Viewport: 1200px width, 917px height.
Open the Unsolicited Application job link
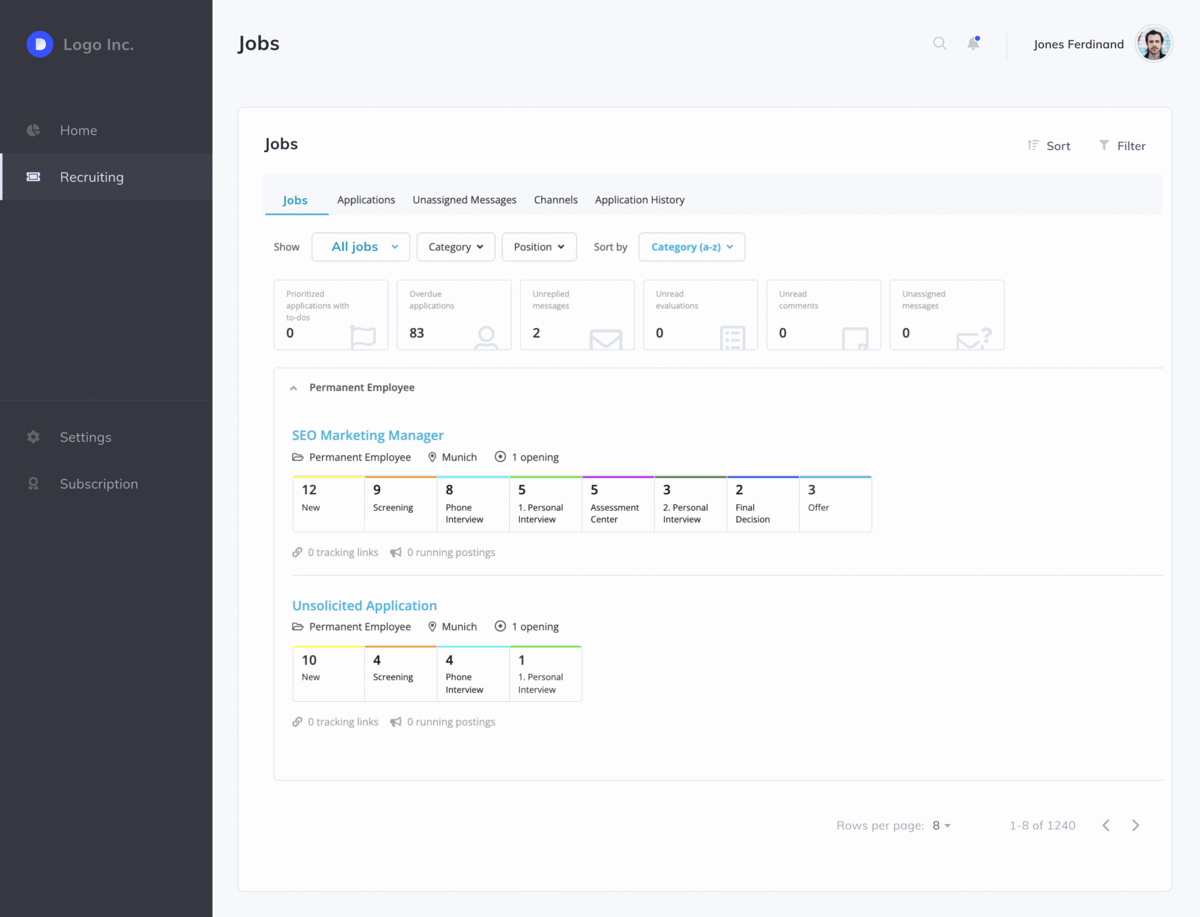pyautogui.click(x=364, y=605)
